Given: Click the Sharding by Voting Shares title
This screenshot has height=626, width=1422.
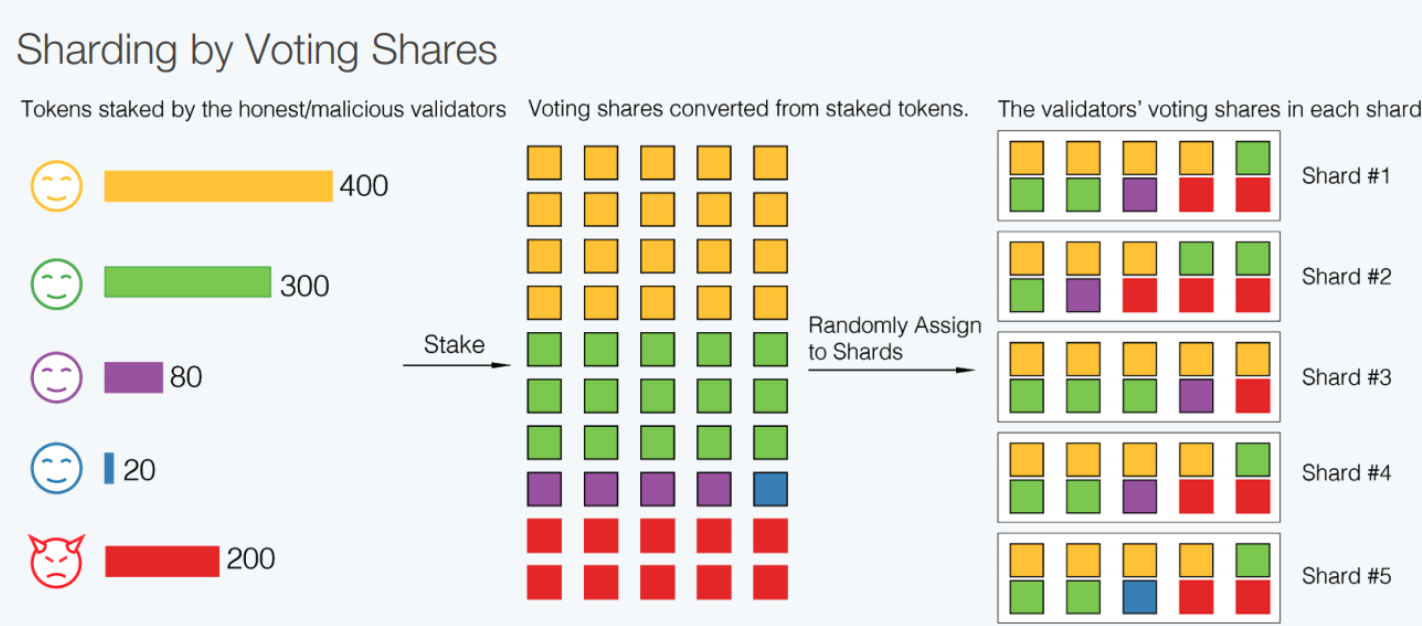Looking at the screenshot, I should tap(257, 49).
